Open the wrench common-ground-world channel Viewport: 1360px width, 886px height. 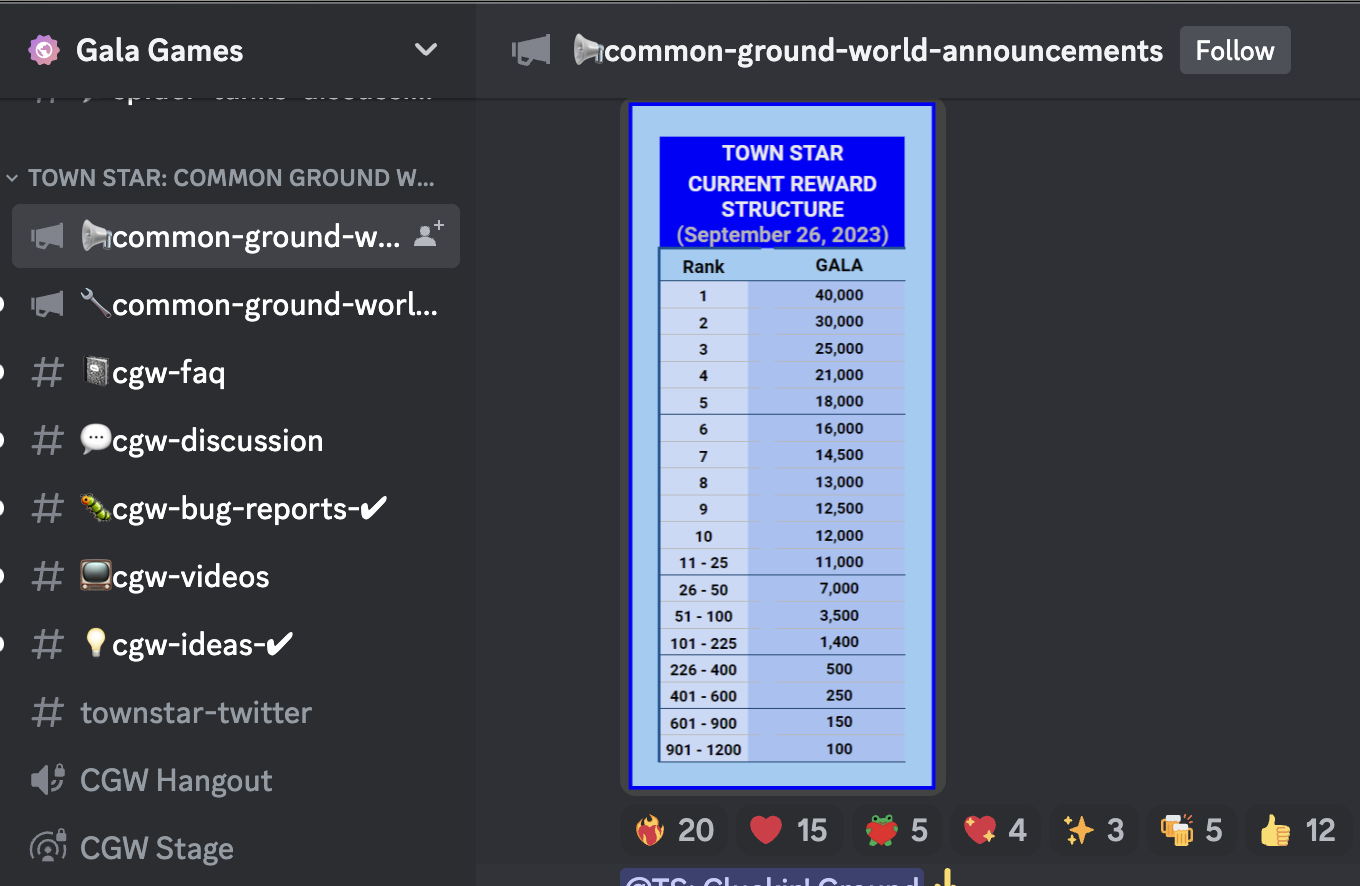(x=236, y=304)
